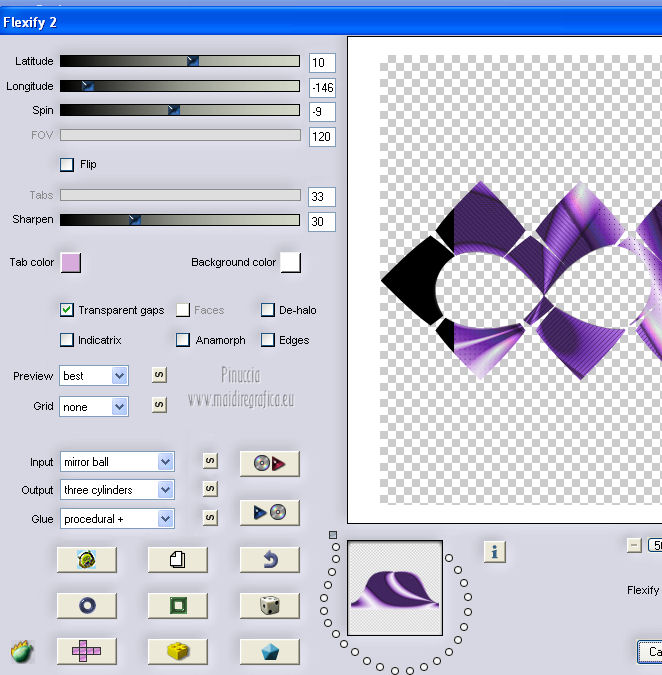Click the S button next to Output
The image size is (662, 675).
click(210, 489)
